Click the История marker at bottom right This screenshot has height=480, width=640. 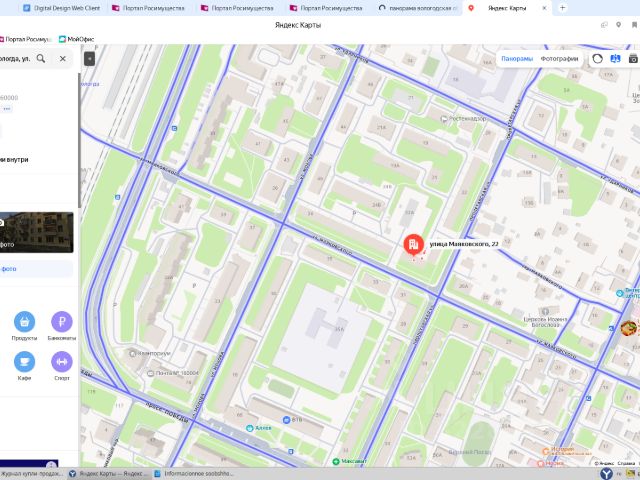pyautogui.click(x=546, y=451)
